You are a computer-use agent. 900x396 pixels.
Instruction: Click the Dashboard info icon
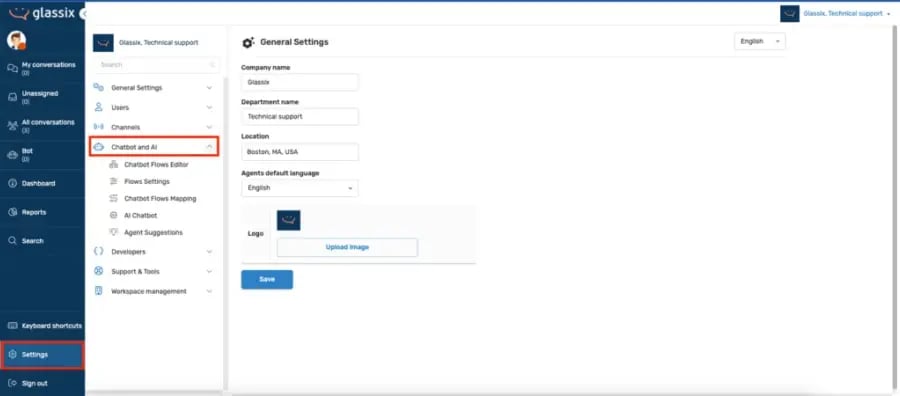click(x=13, y=184)
